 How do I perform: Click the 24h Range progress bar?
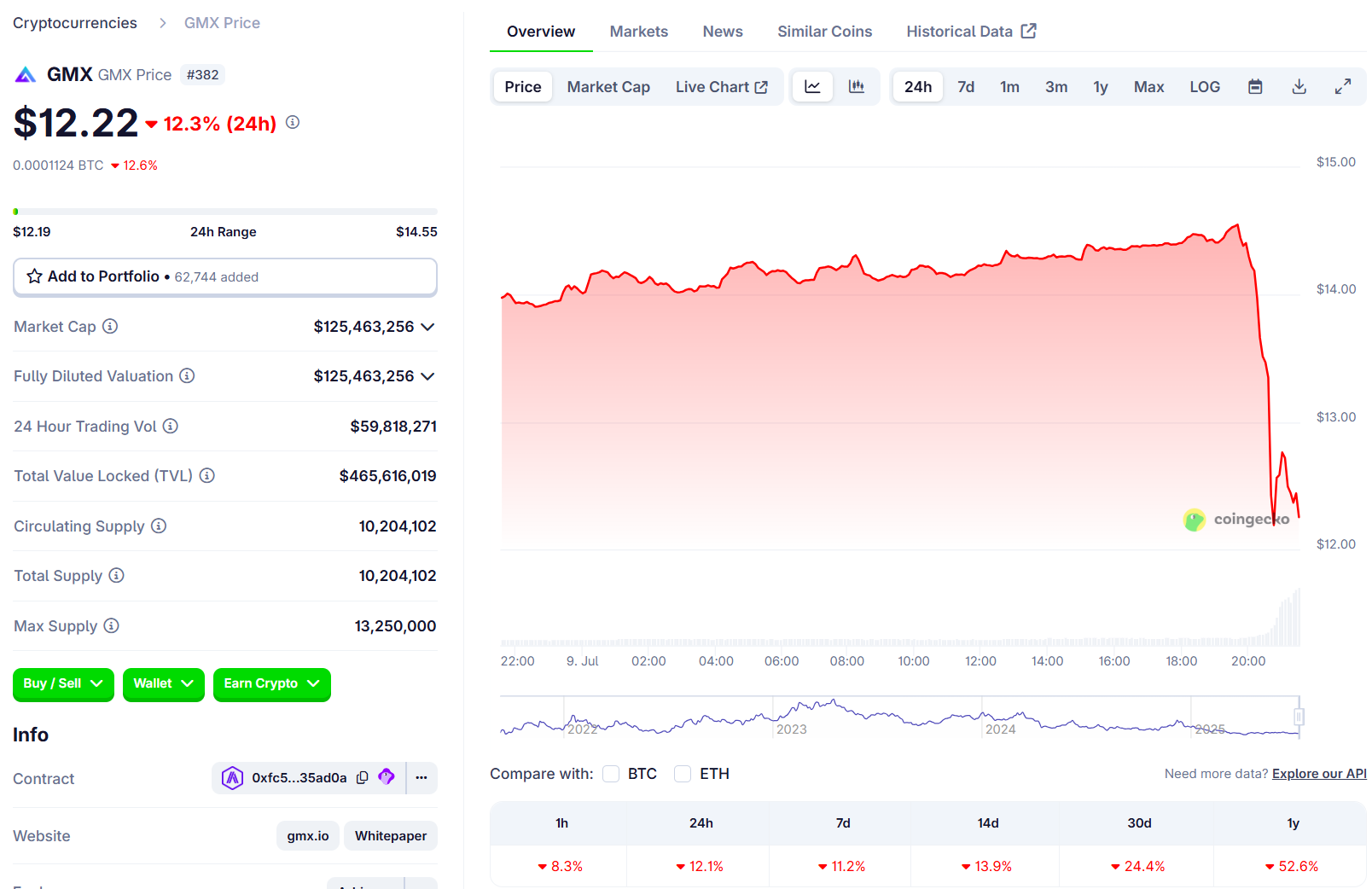(225, 211)
